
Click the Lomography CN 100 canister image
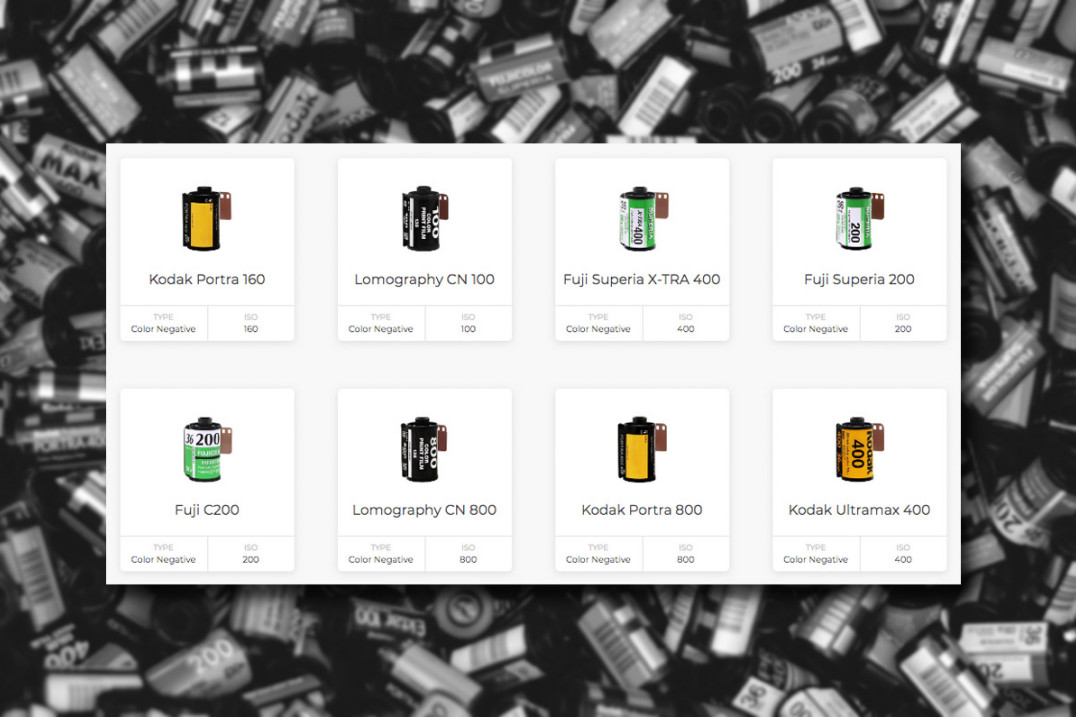(424, 218)
